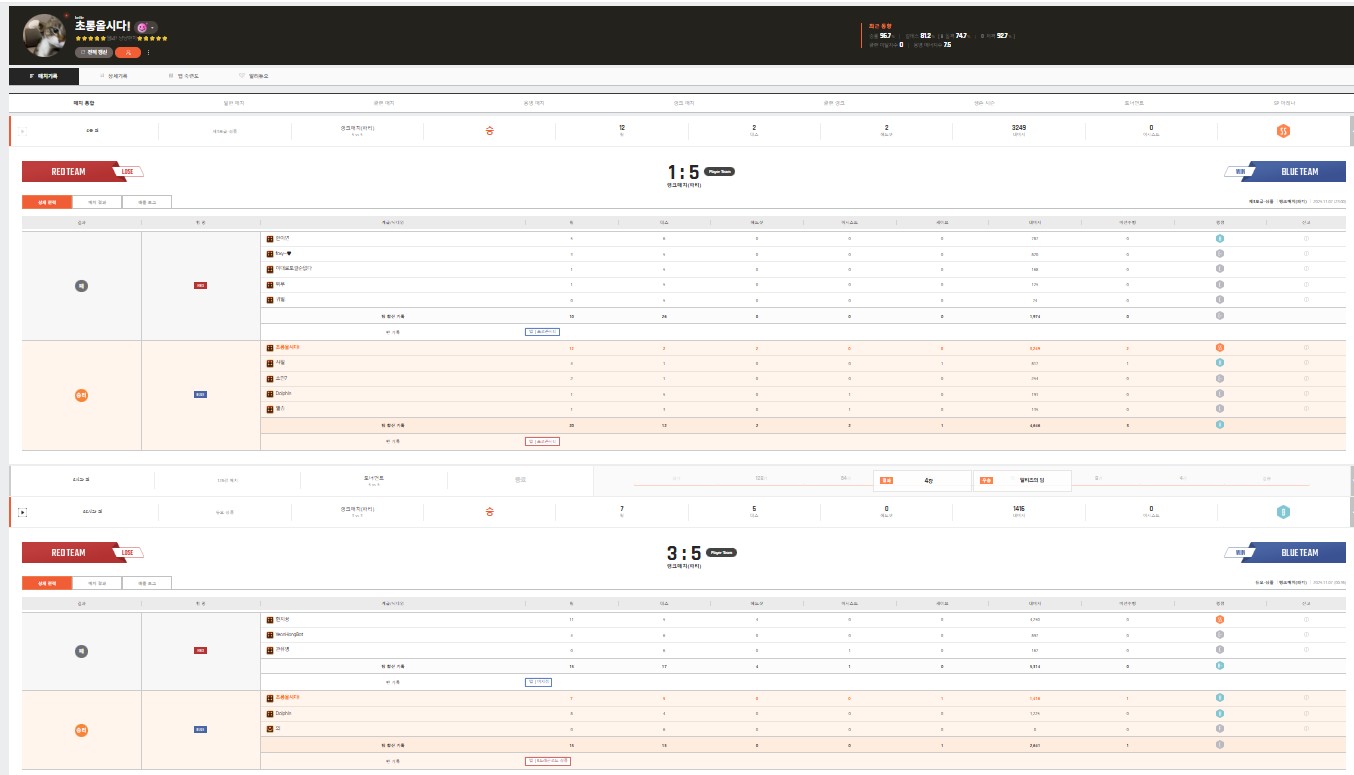Select the orange 상세 전적 tab in first match
Viewport: 1354px width, 775px height.
coord(47,202)
